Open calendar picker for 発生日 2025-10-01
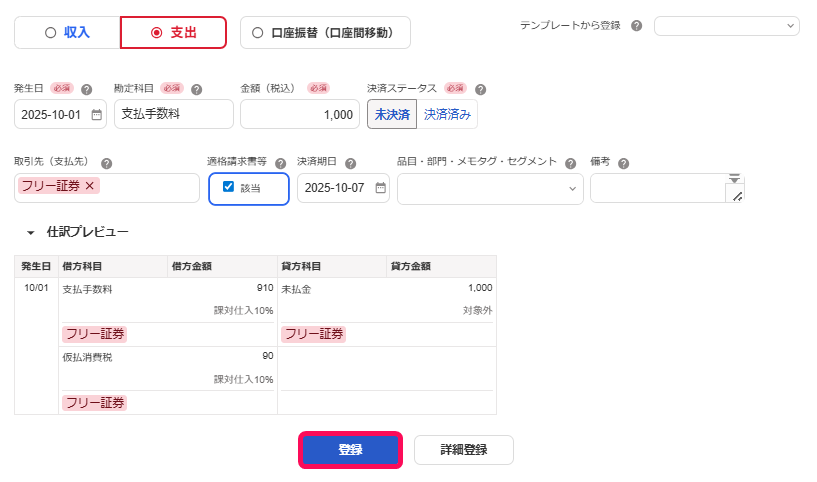The width and height of the screenshot is (817, 482). (96, 115)
